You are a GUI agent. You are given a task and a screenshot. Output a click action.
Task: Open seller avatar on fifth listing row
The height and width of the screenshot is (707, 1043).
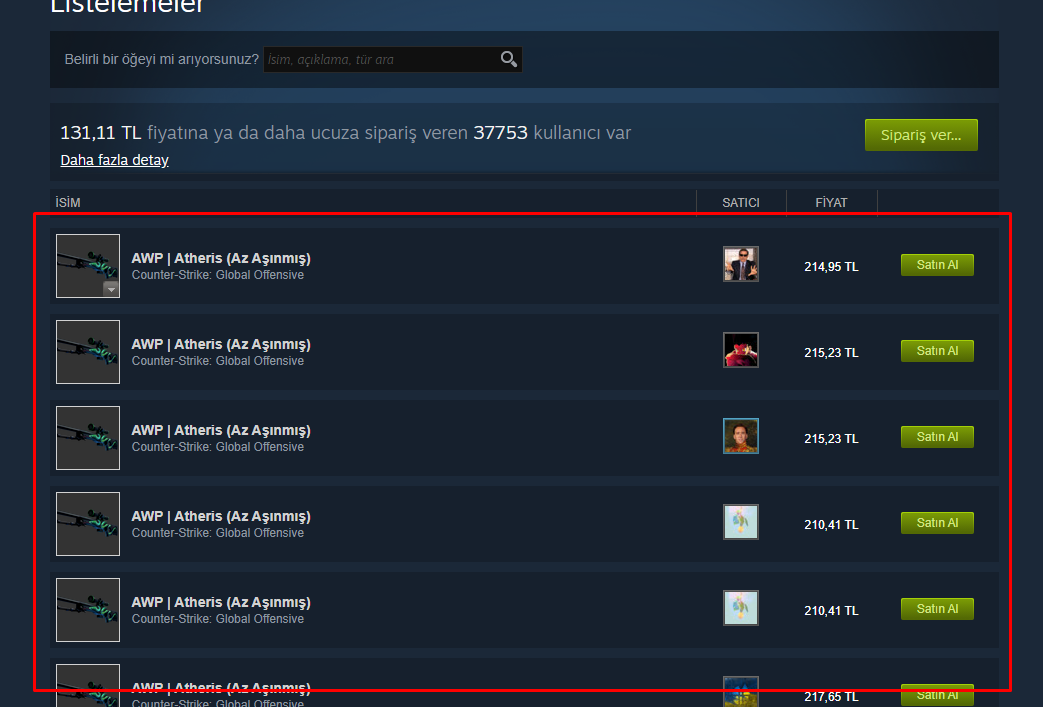(x=740, y=608)
